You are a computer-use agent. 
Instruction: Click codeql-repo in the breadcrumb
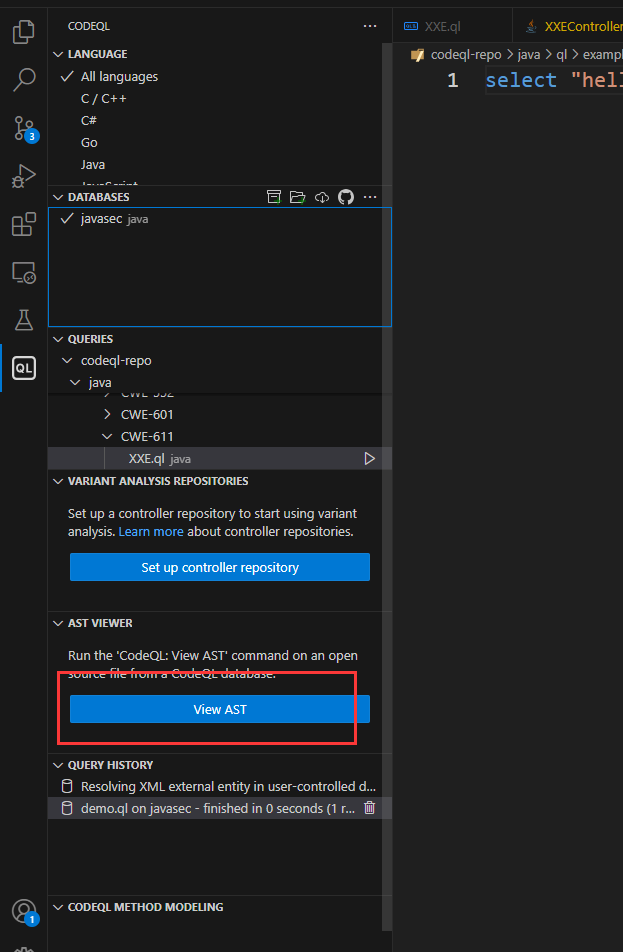point(466,55)
